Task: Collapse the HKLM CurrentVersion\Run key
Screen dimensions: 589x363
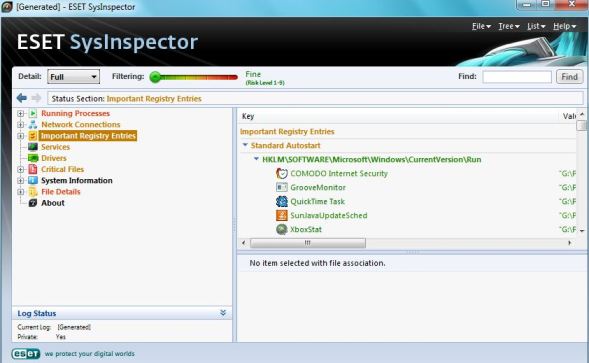Action: click(x=256, y=159)
